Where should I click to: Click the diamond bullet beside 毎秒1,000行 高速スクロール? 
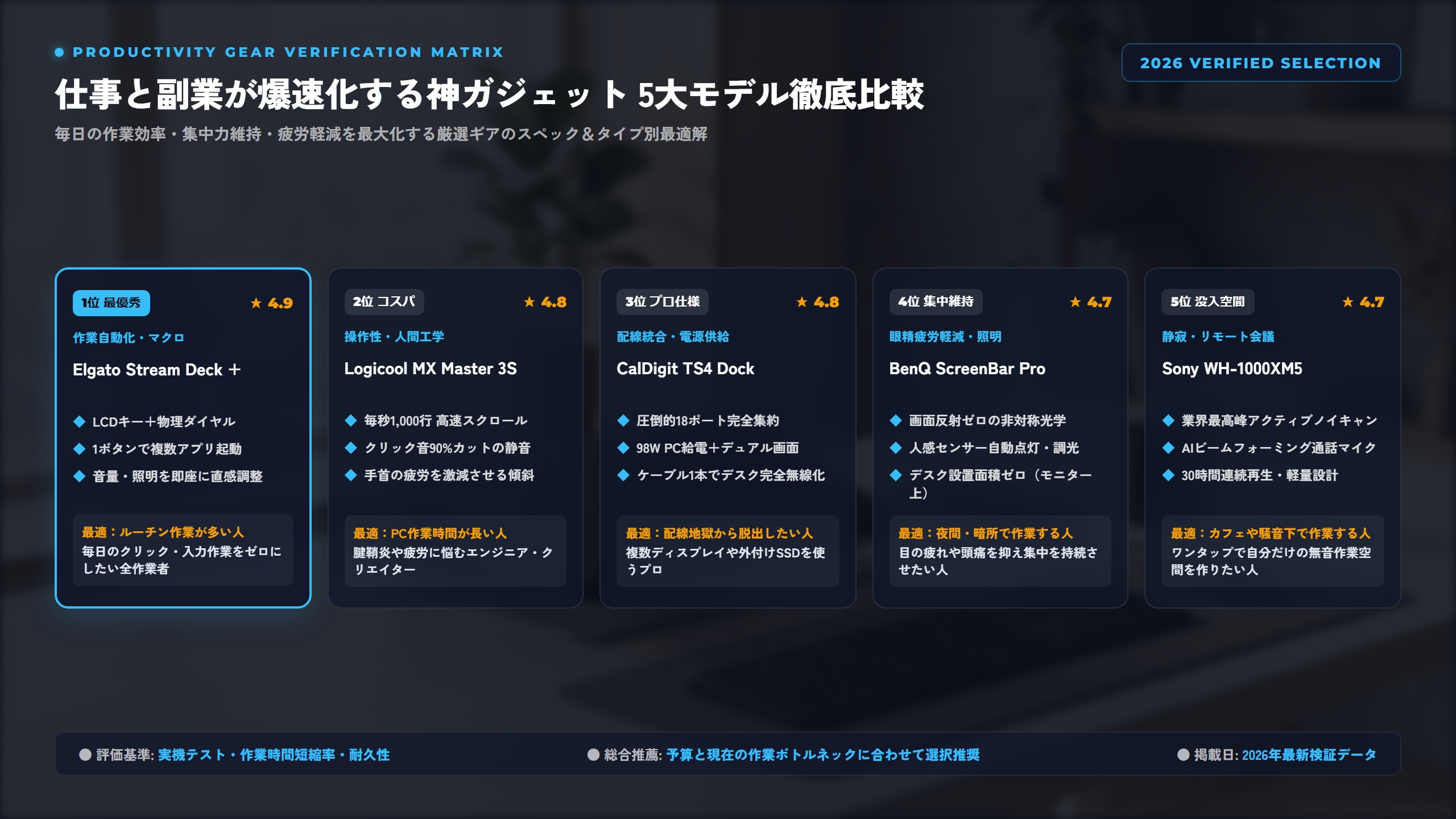(x=351, y=420)
